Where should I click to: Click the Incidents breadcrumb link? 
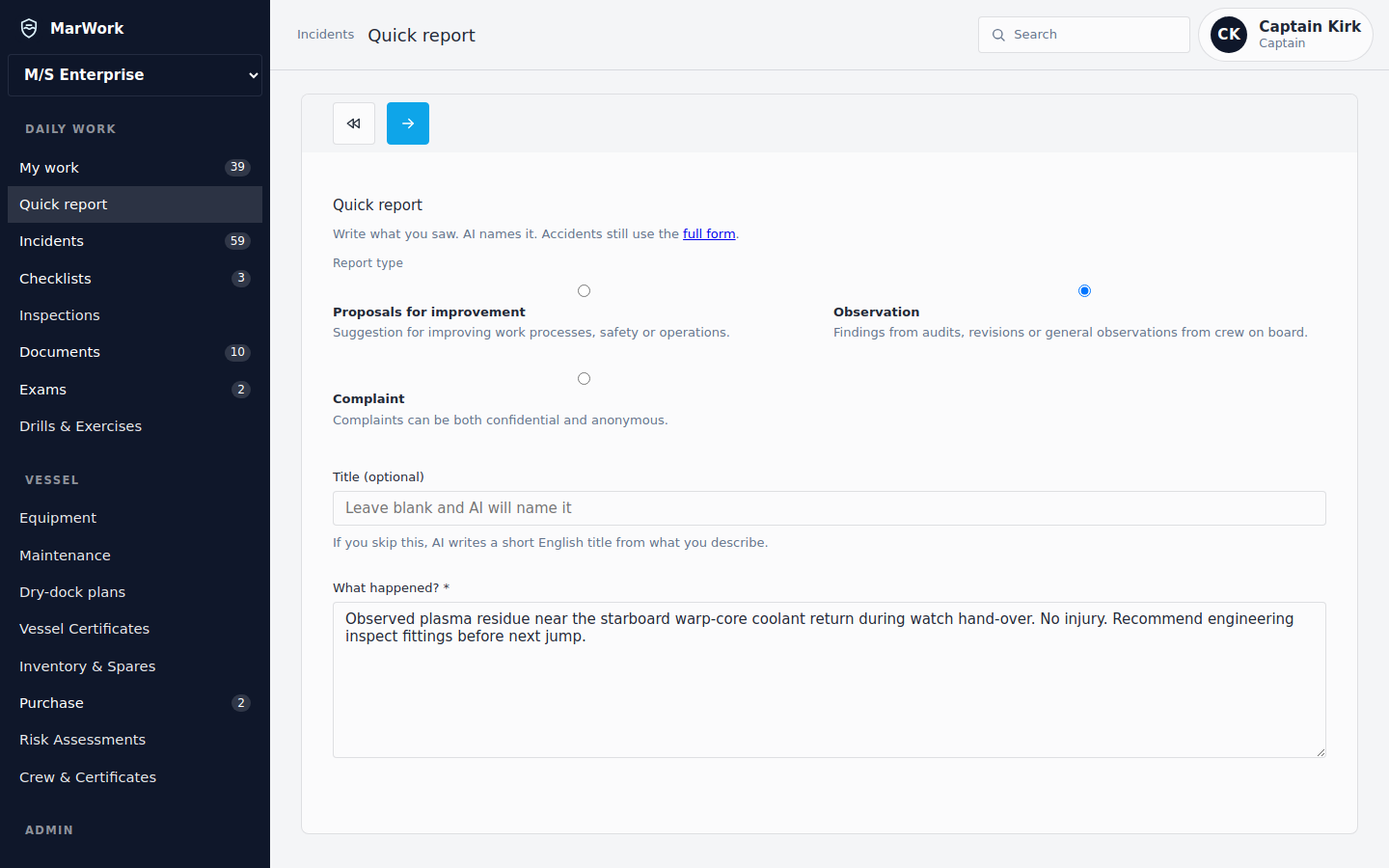(325, 35)
